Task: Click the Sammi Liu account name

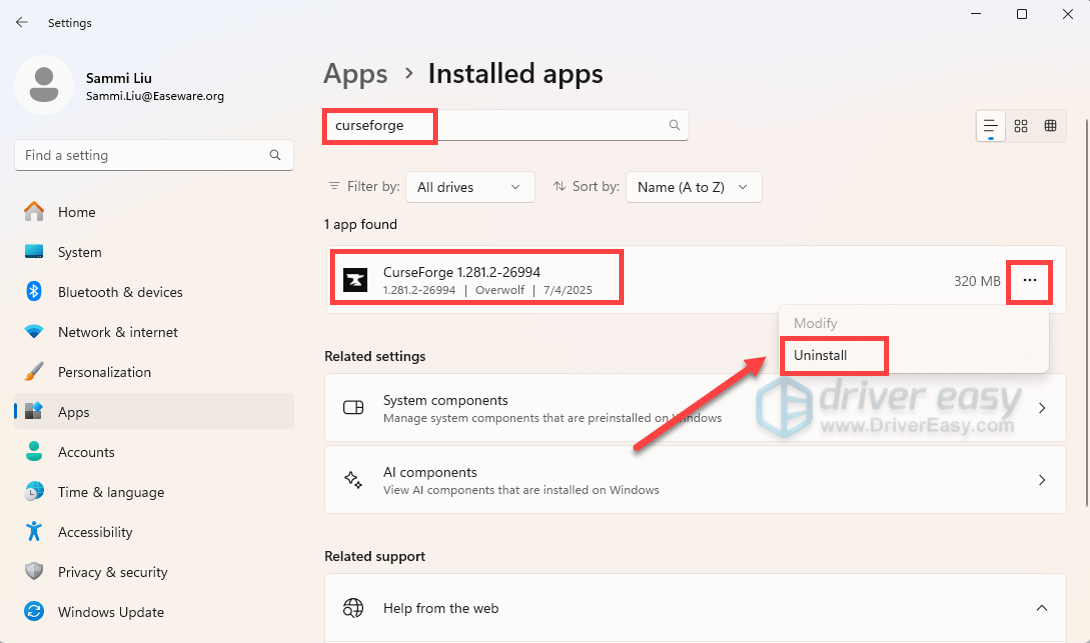Action: (x=119, y=78)
